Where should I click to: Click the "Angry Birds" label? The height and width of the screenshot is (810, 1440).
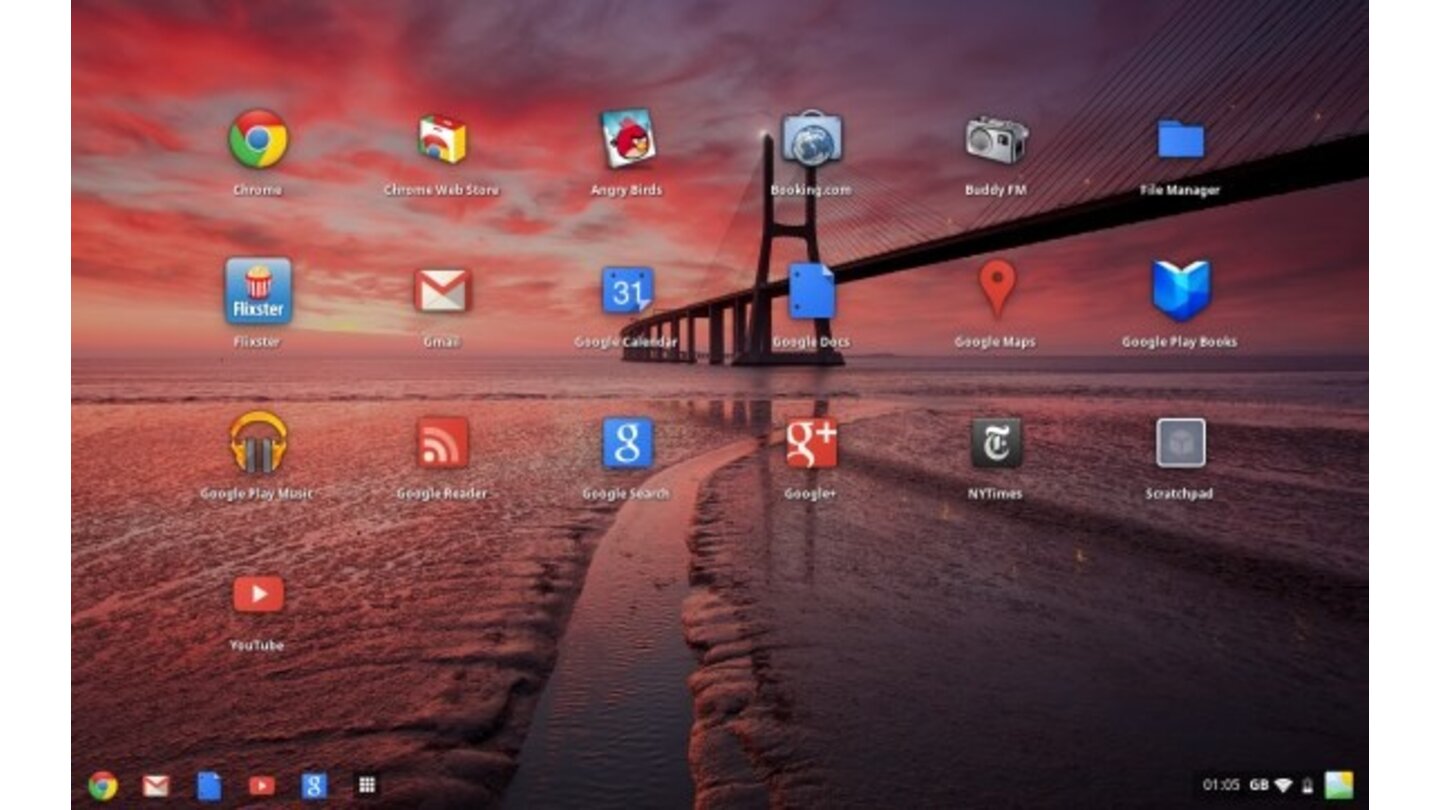pyautogui.click(x=627, y=190)
